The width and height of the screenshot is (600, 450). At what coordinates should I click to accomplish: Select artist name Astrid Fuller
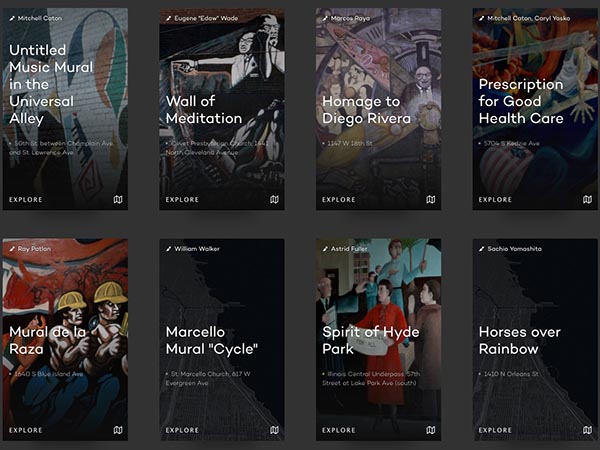click(349, 249)
